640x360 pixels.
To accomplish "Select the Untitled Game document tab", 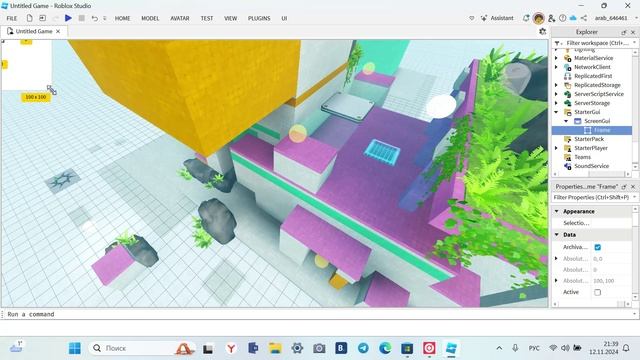I will coord(34,31).
